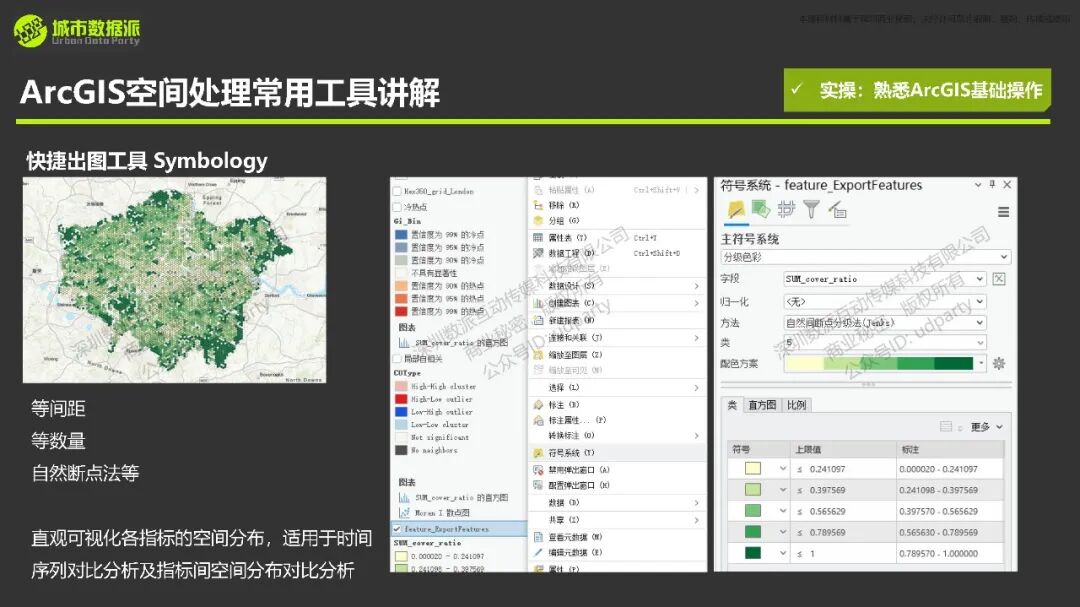Image resolution: width=1080 pixels, height=607 pixels.
Task: Click the 缩放至图层 zoom icon in context menu
Action: click(x=539, y=355)
